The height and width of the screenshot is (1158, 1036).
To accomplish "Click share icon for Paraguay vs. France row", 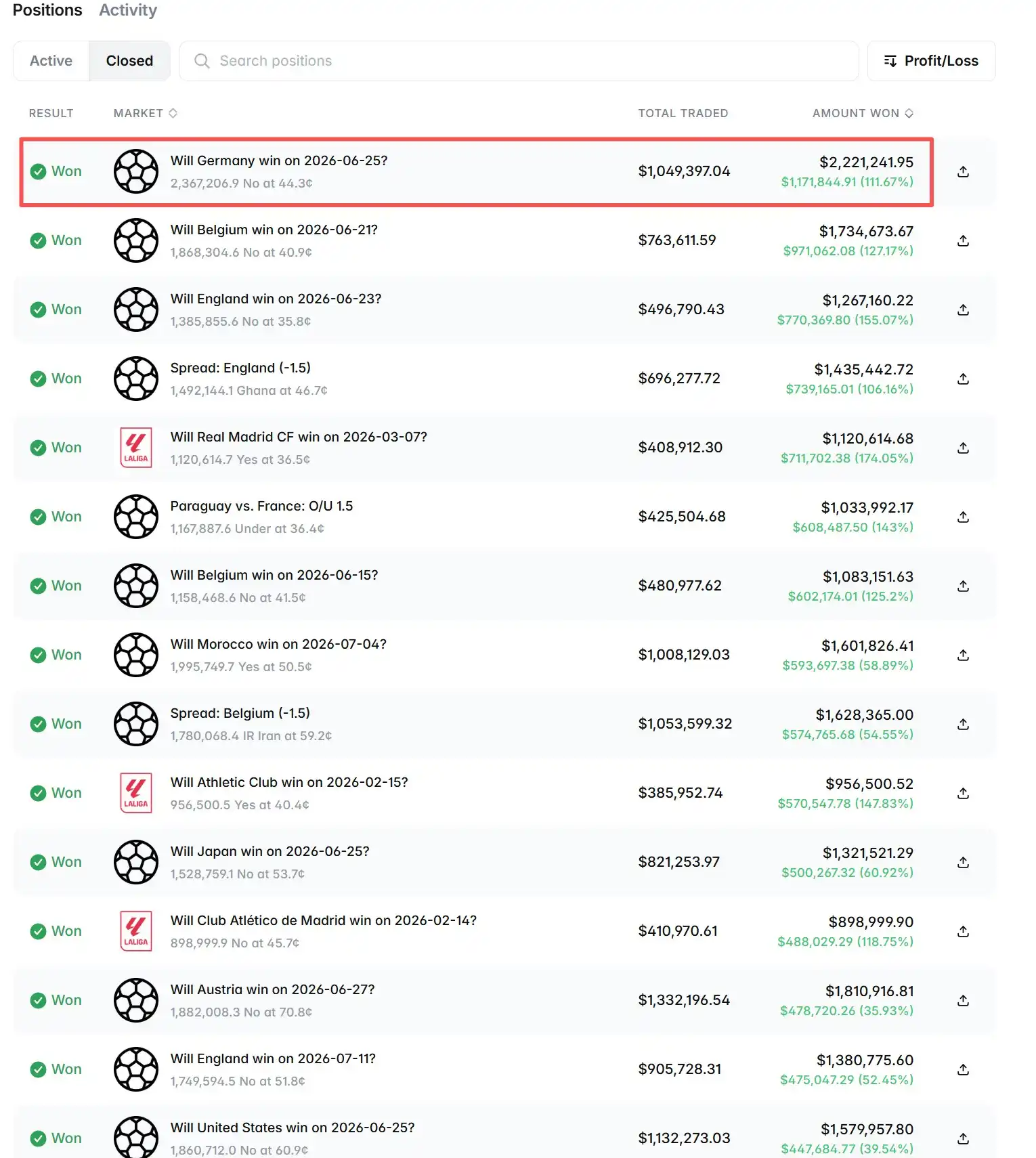I will pyautogui.click(x=963, y=517).
